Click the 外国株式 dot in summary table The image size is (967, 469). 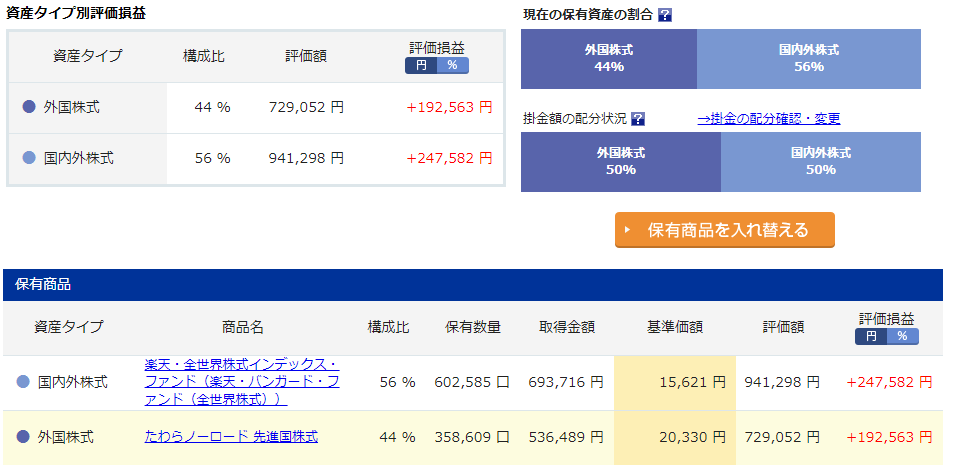coord(28,107)
